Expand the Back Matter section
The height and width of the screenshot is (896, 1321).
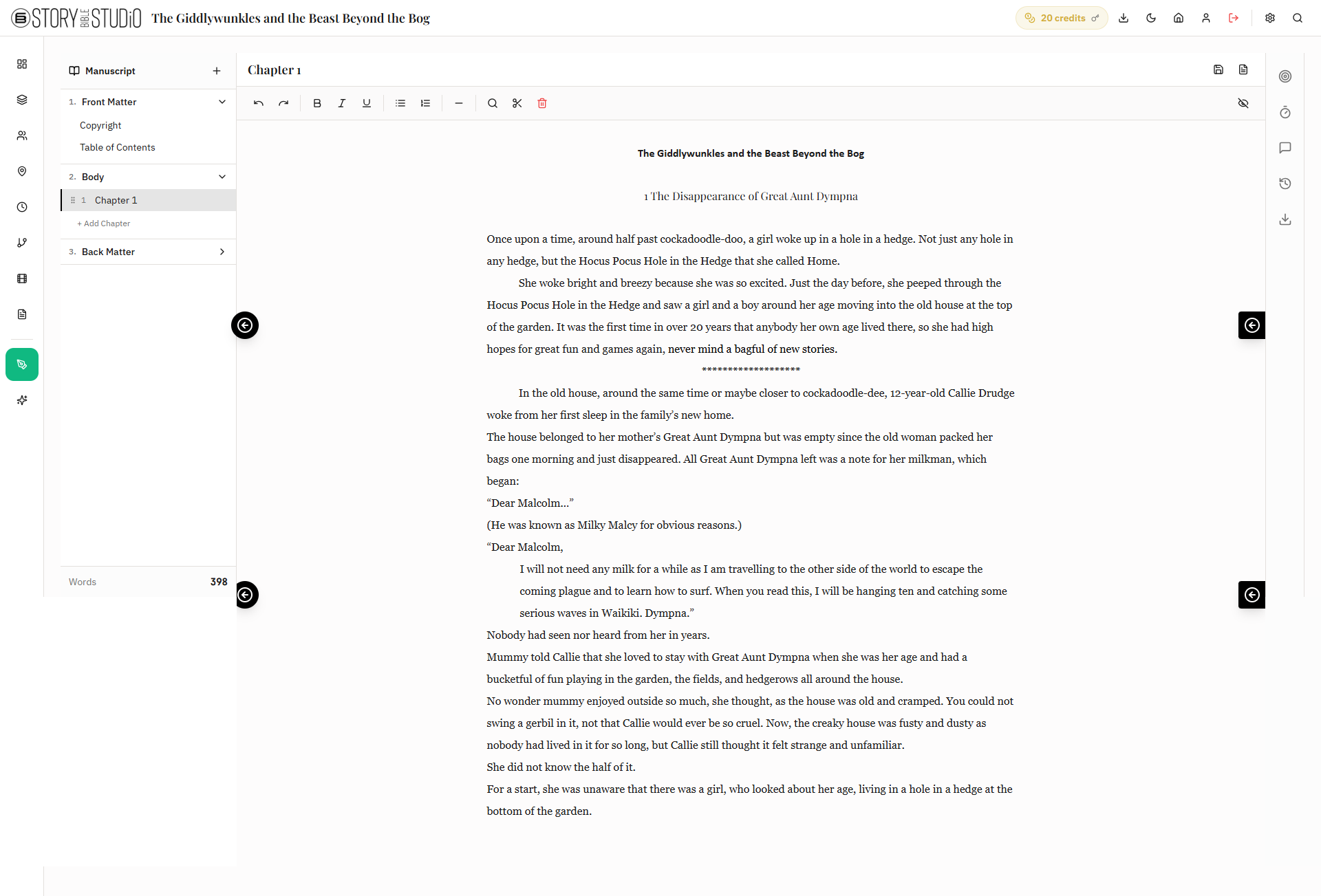pos(222,252)
